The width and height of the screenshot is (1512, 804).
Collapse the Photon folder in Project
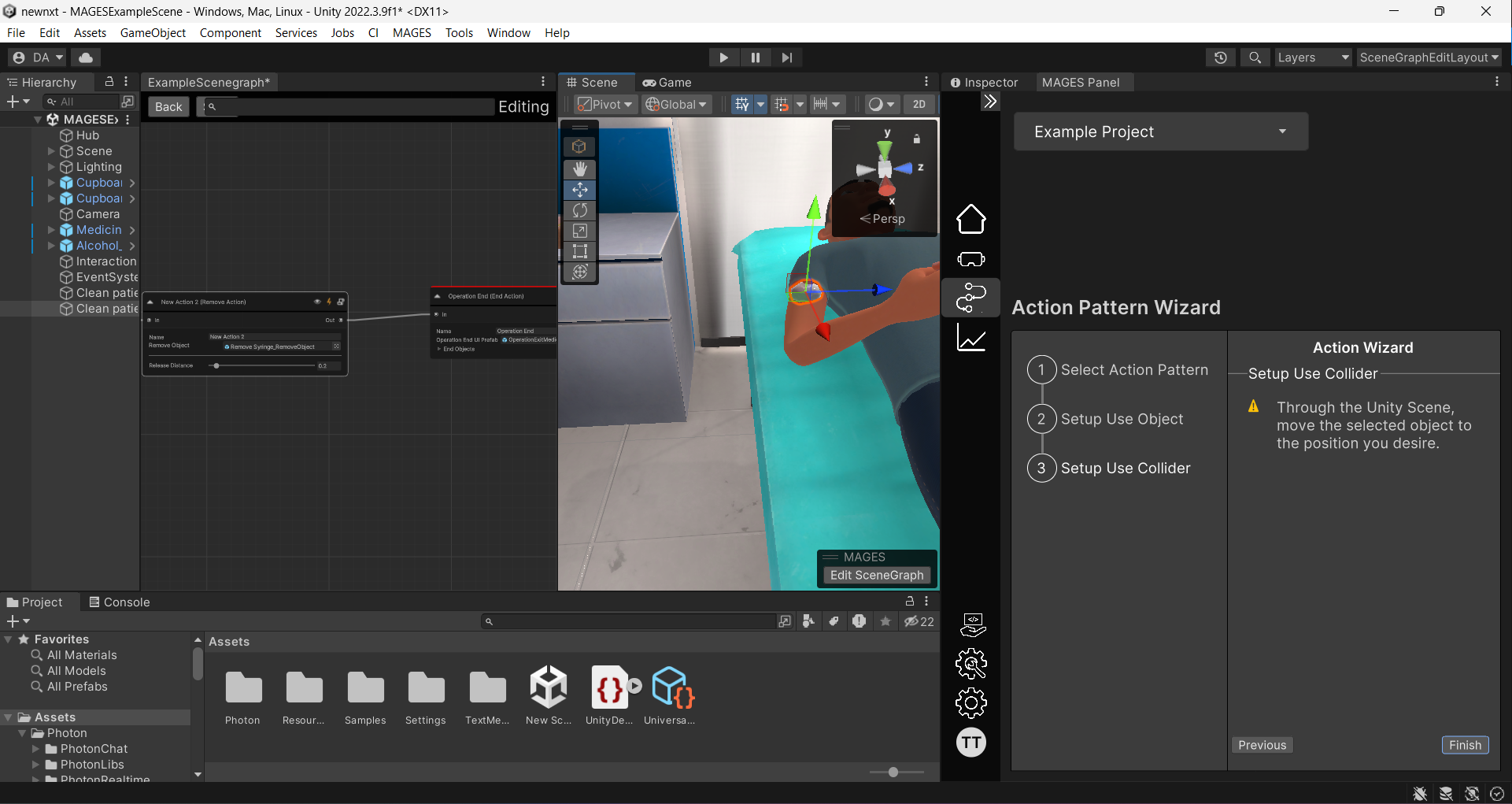pos(22,733)
